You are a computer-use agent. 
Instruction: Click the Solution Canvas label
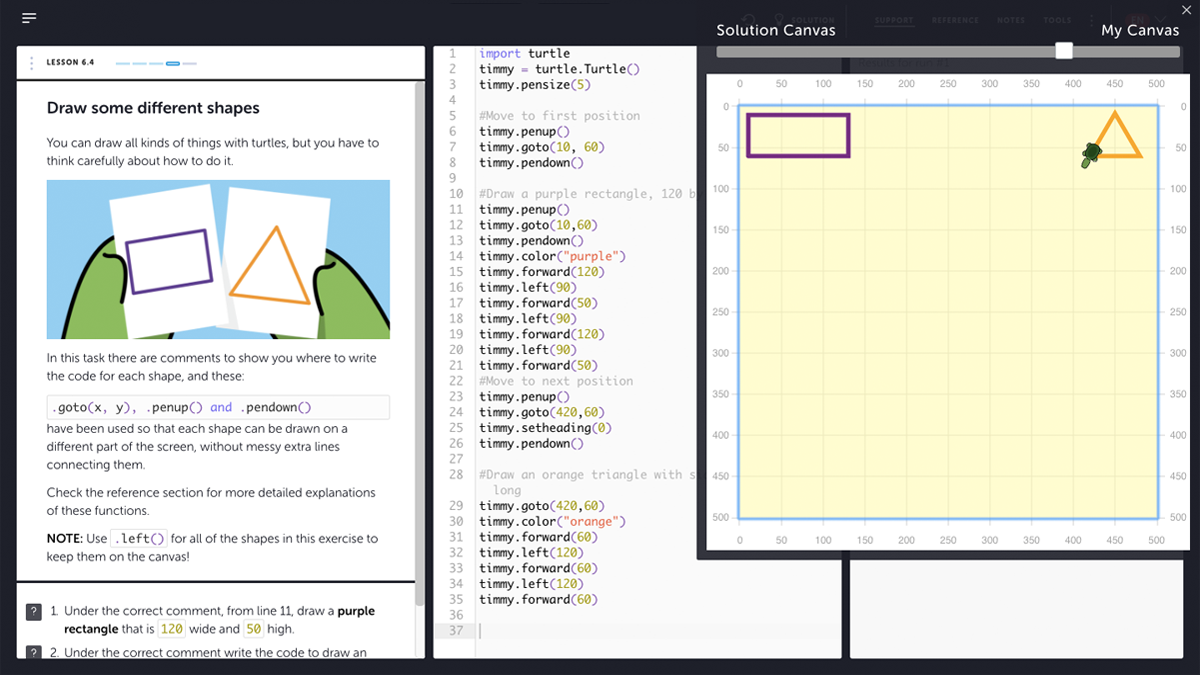775,30
